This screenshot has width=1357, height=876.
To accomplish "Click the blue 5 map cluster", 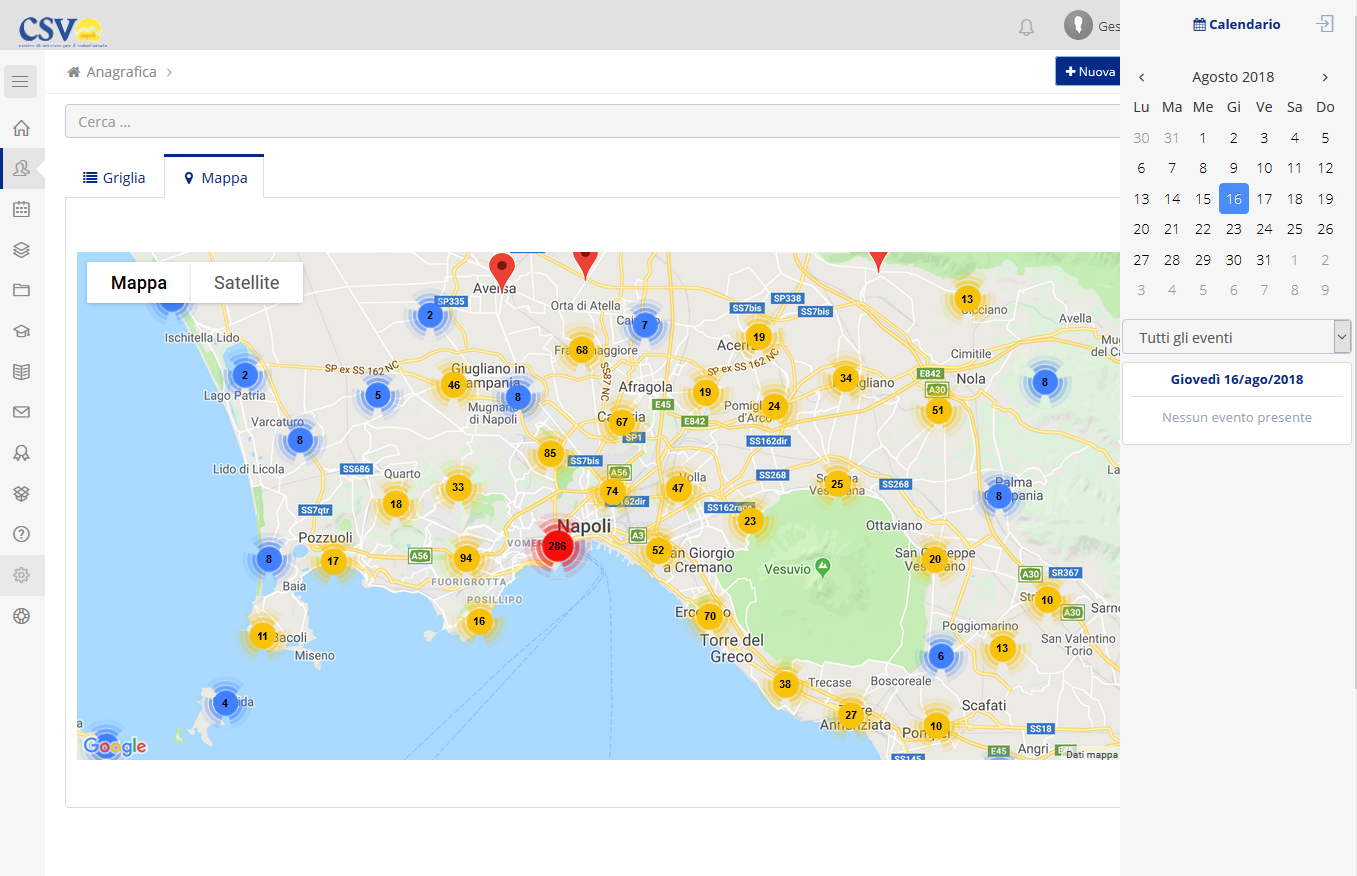I will coord(377,395).
